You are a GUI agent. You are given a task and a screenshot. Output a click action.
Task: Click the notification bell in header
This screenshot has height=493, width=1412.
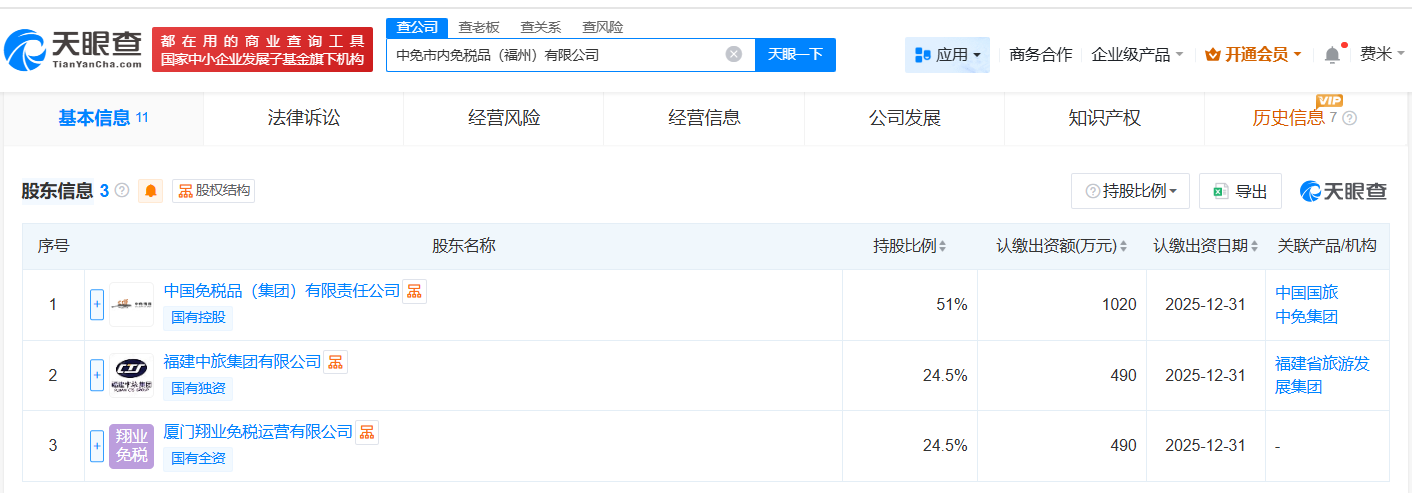1332,55
